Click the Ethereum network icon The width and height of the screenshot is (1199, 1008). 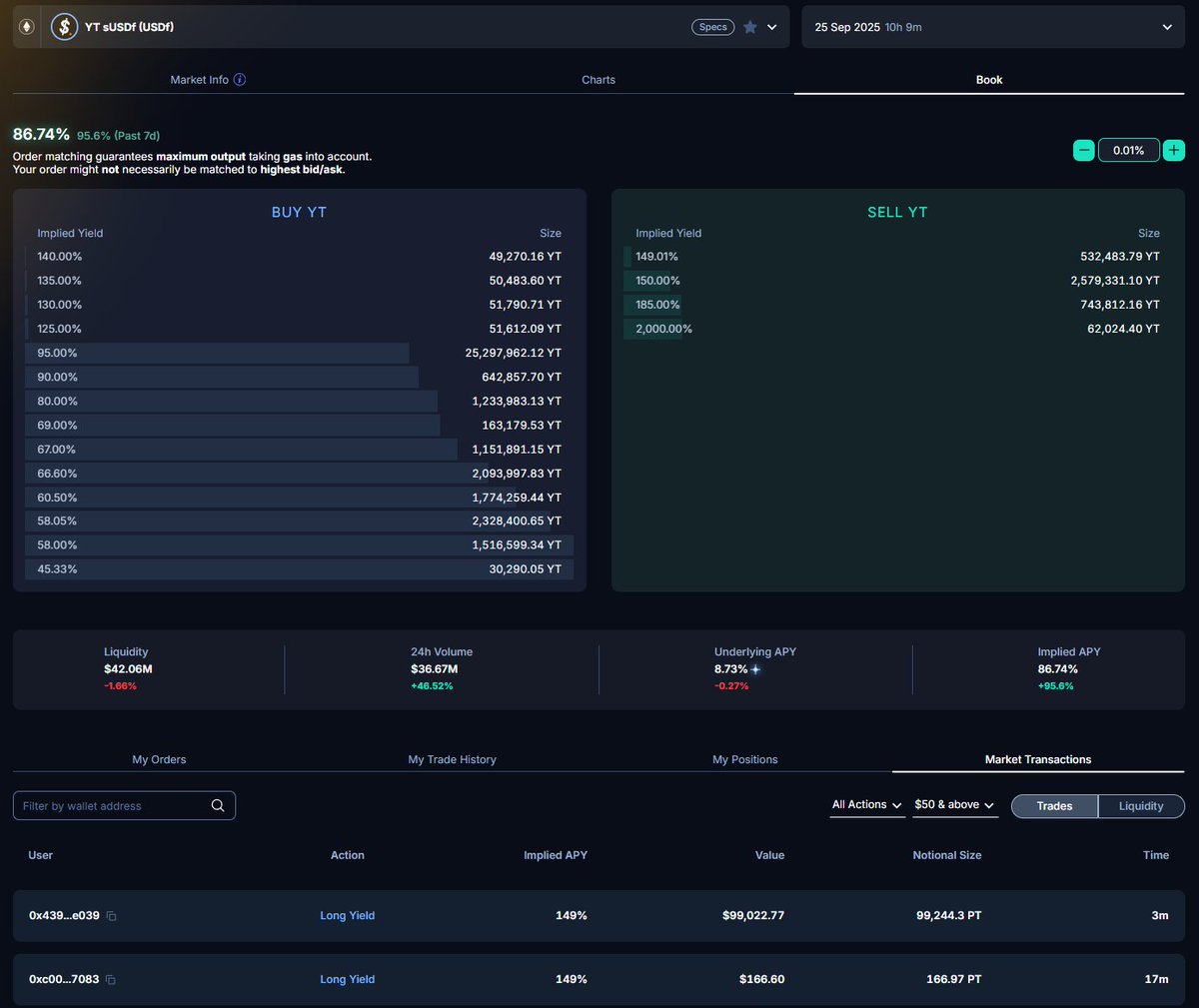click(x=27, y=27)
